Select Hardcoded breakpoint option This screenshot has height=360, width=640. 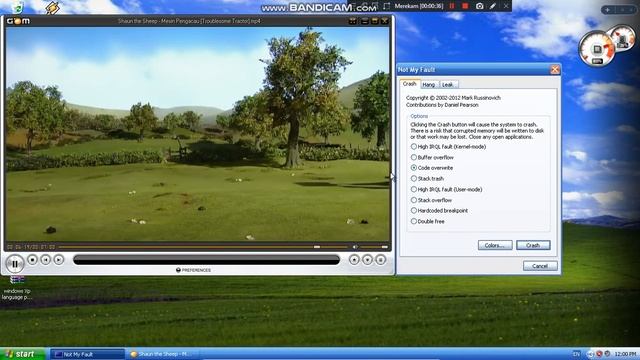coord(439,211)
